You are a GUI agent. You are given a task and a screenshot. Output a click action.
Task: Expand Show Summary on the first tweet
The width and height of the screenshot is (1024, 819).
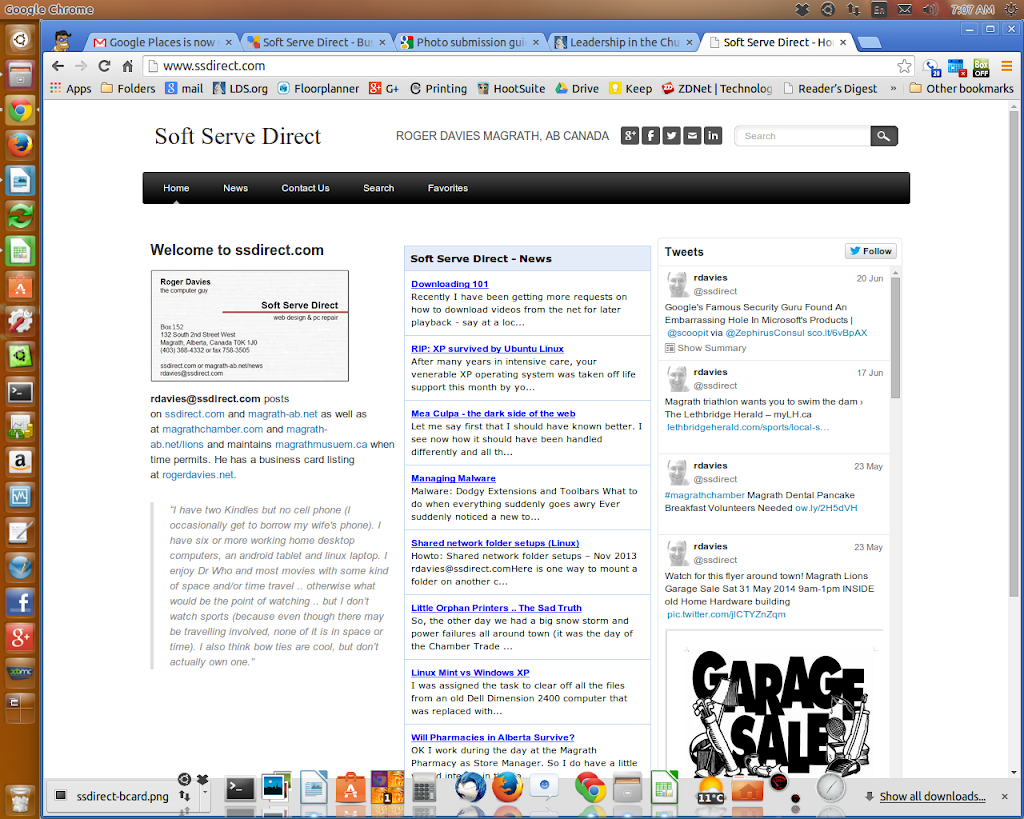(x=705, y=348)
